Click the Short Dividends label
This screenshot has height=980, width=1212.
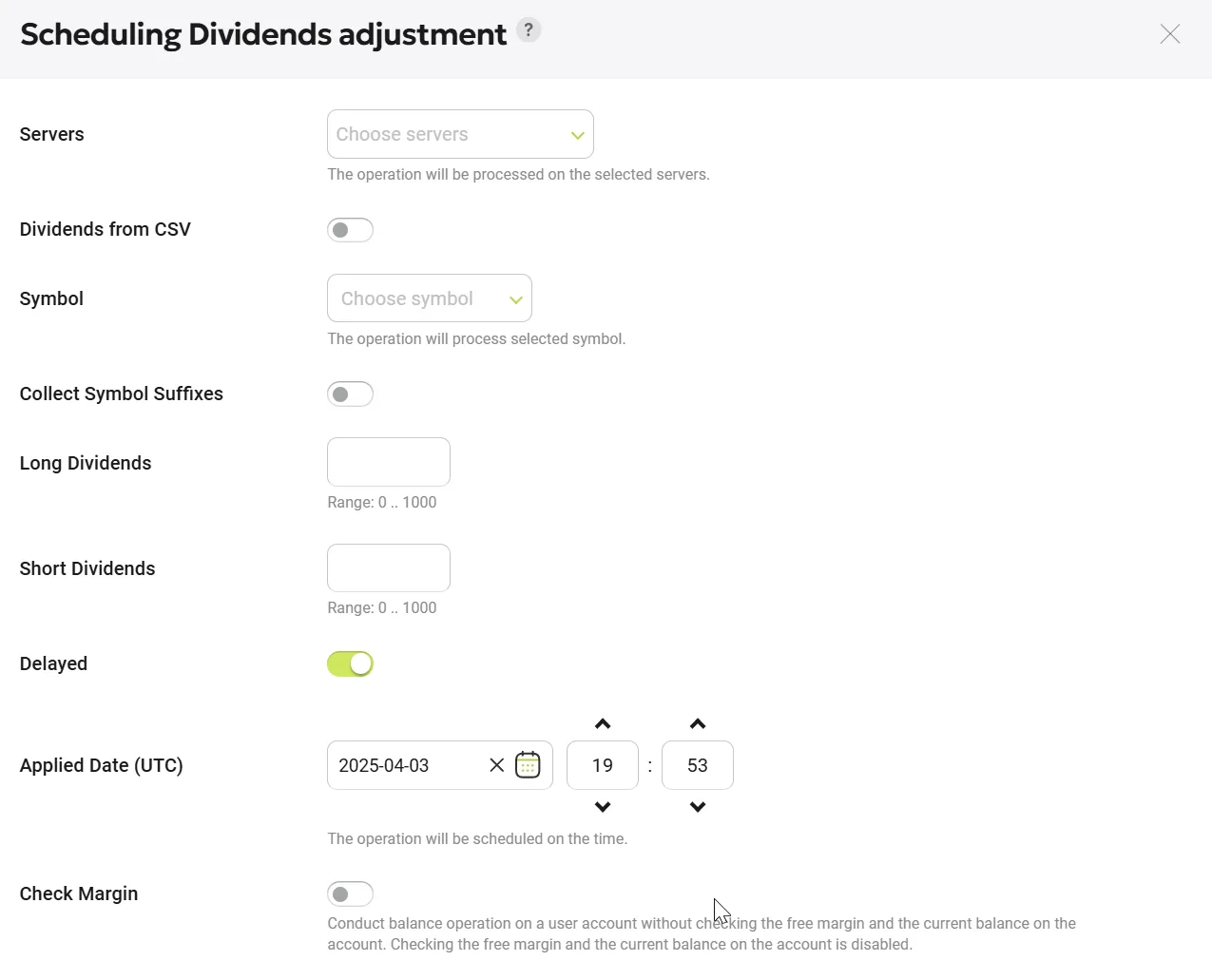[87, 568]
